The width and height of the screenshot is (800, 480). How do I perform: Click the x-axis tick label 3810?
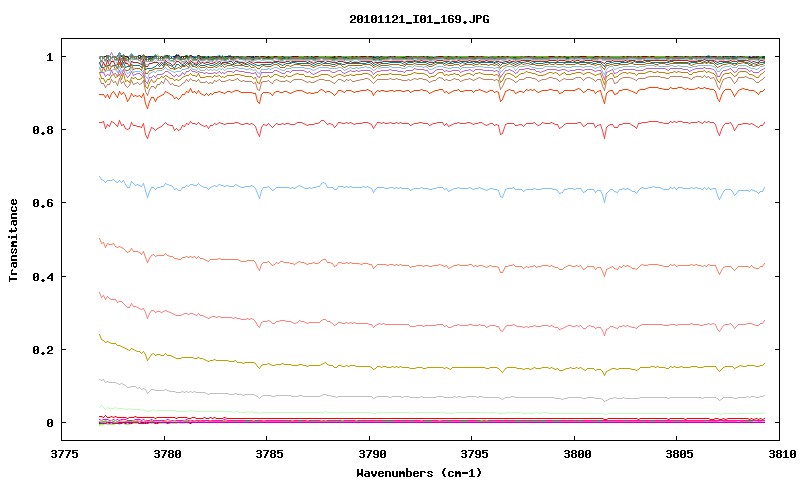(x=782, y=453)
